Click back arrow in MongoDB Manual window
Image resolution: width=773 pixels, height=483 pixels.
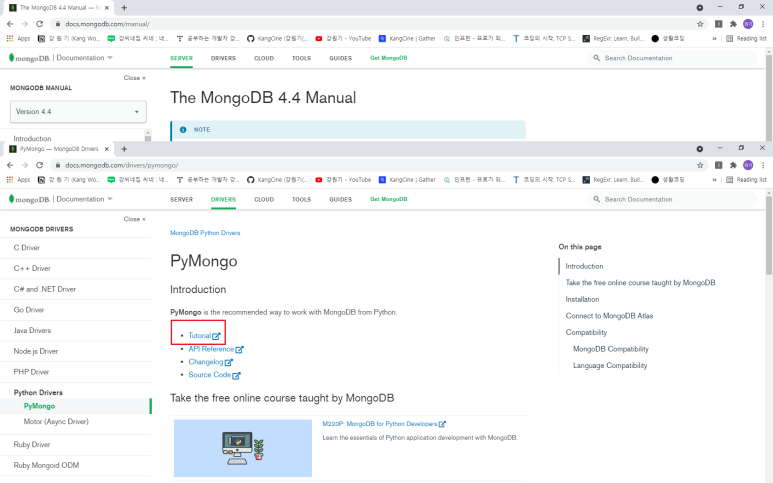10,24
